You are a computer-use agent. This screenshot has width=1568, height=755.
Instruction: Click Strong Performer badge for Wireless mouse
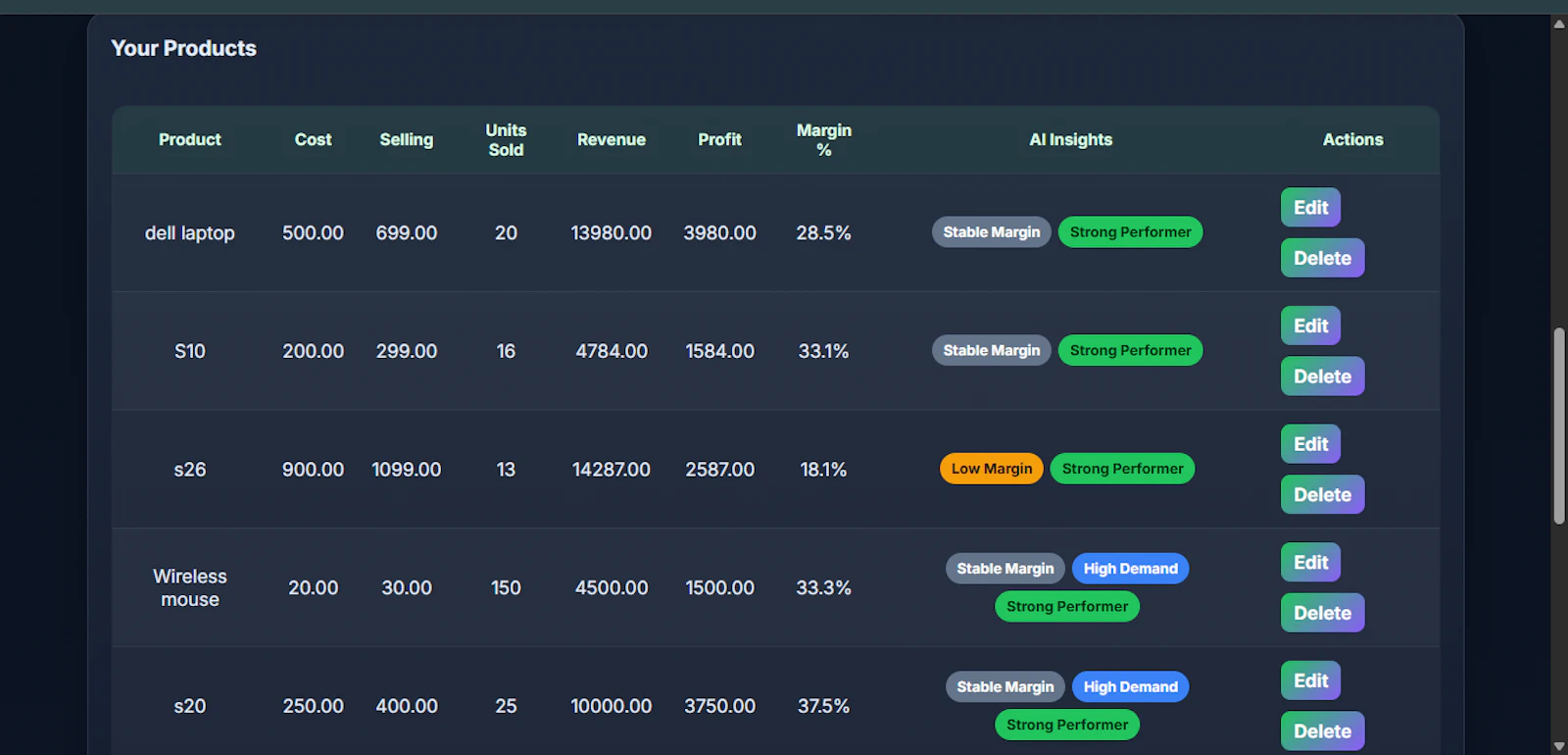[x=1067, y=607]
